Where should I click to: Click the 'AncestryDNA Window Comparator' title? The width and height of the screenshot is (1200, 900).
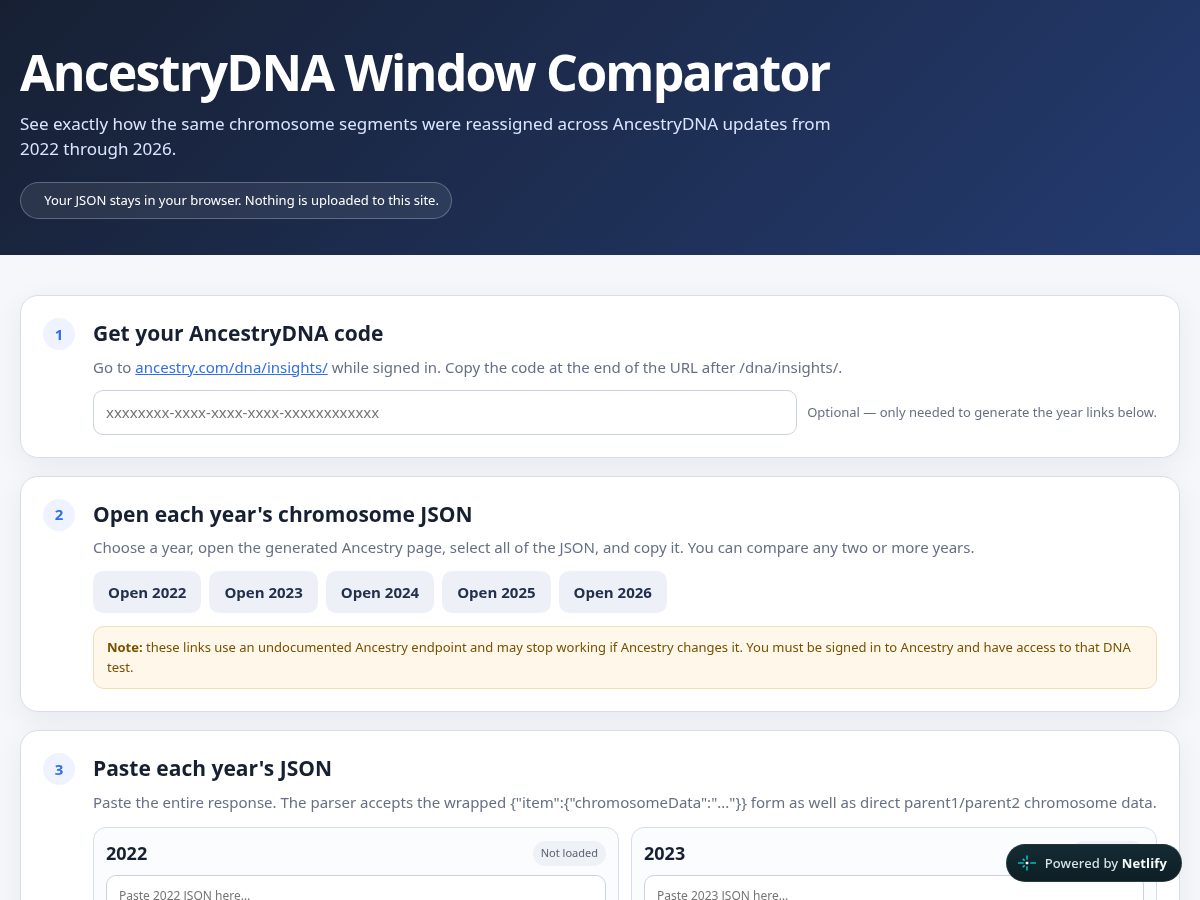(x=425, y=73)
